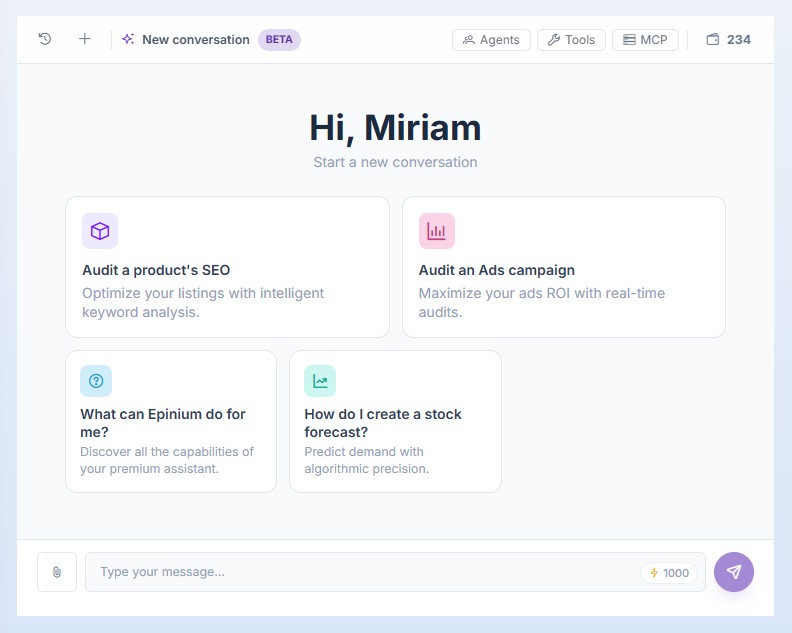
Task: Click Start a new conversation subtitle
Action: click(395, 162)
